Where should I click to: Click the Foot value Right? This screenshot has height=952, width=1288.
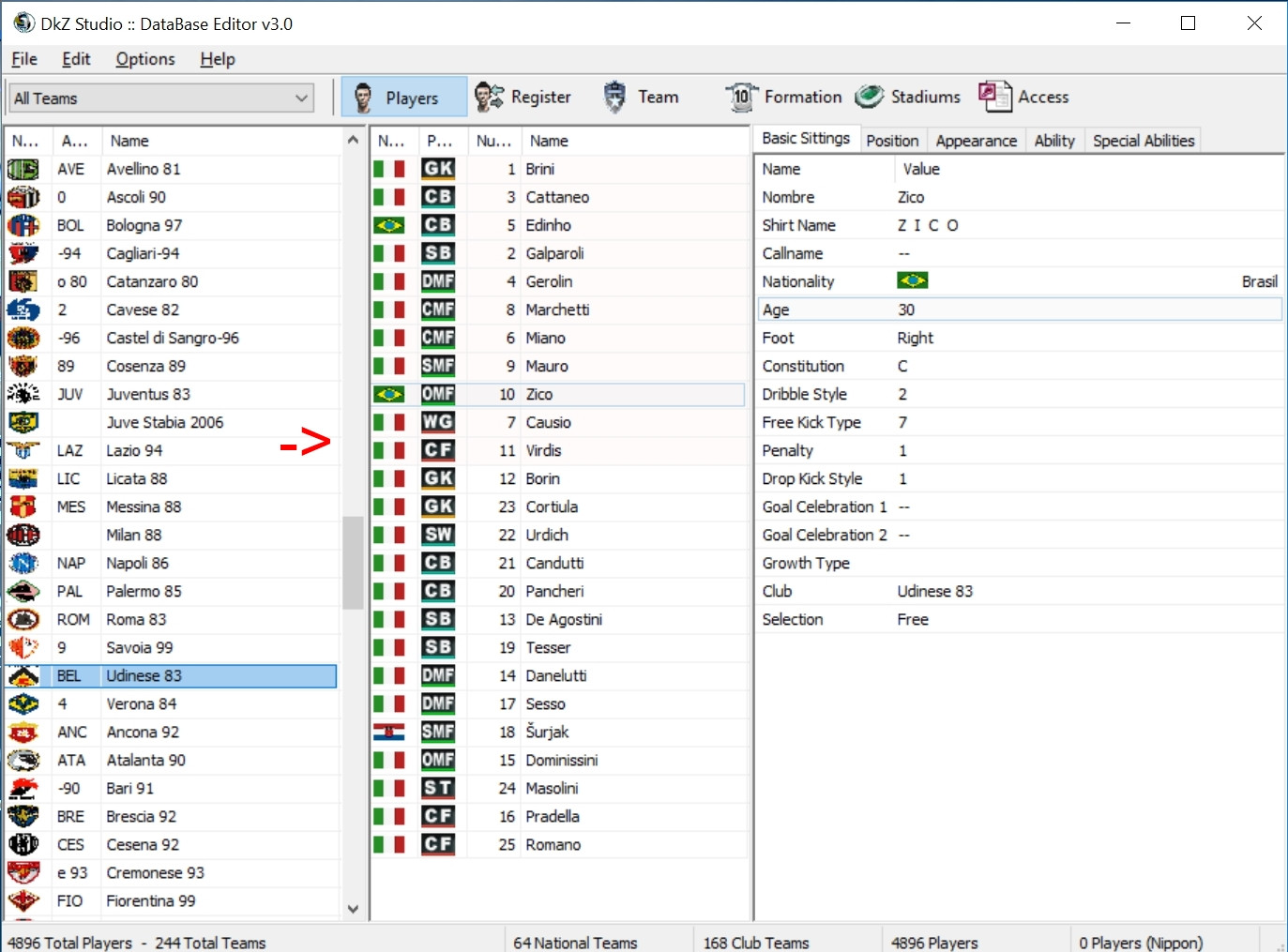point(915,338)
